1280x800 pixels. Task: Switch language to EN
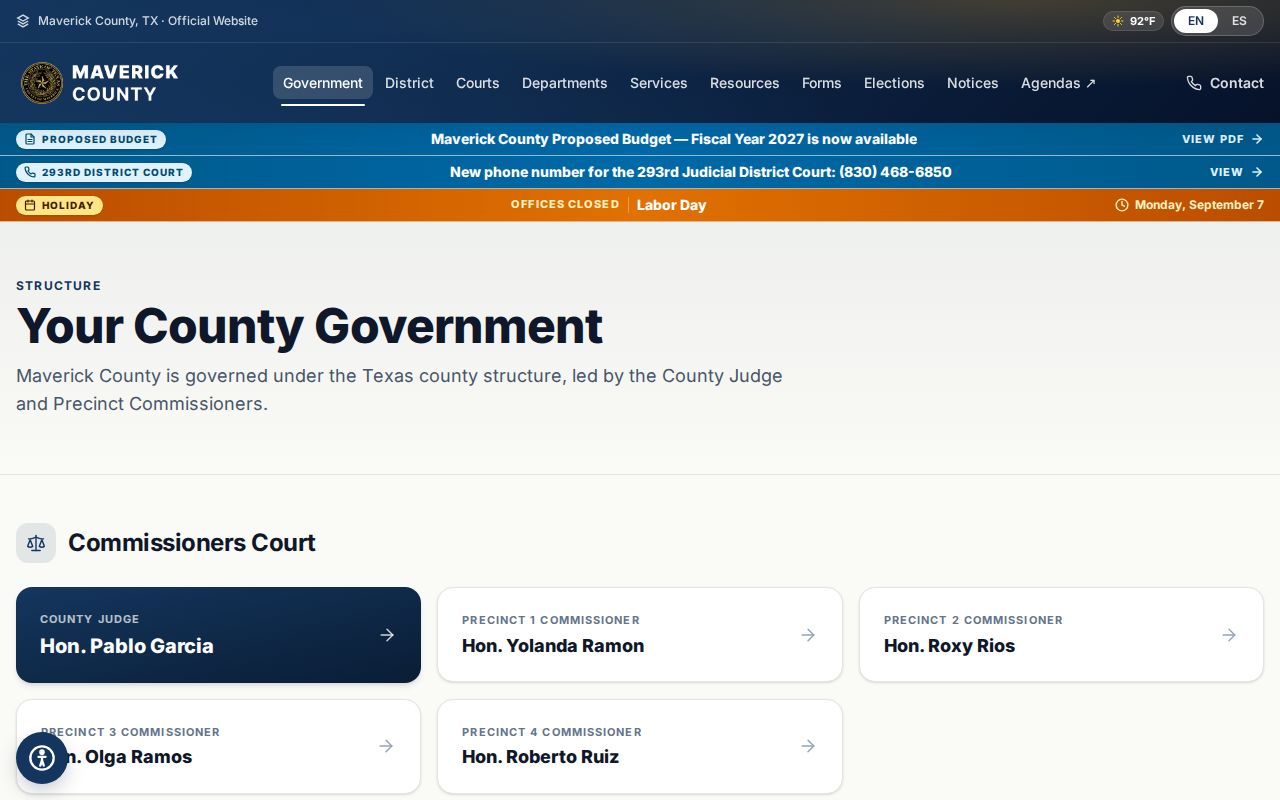pyautogui.click(x=1196, y=21)
